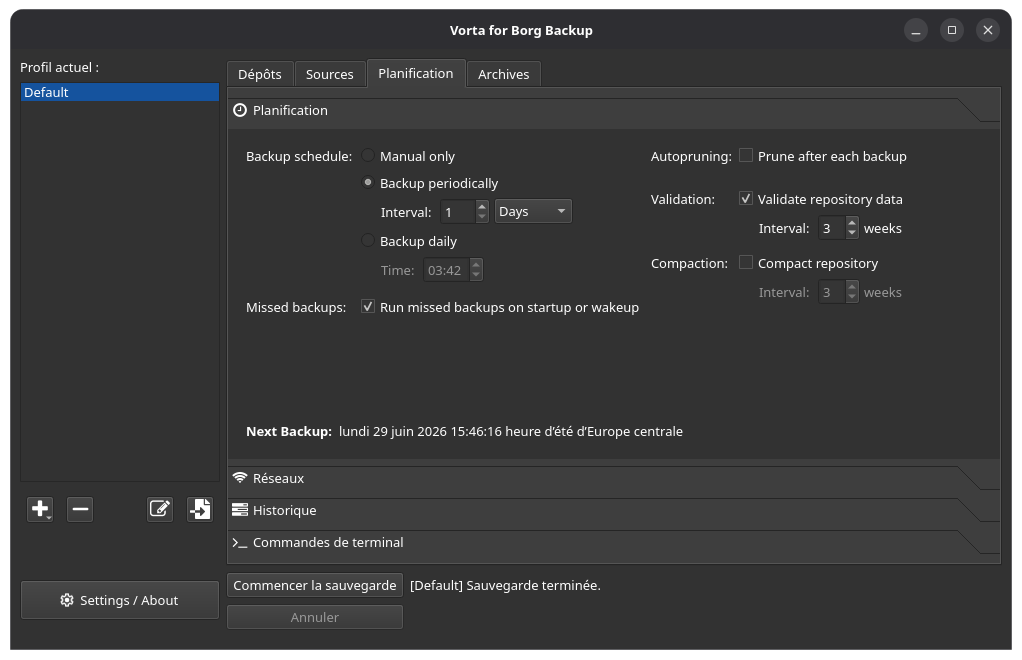Increase the backup interval with up arrow
The width and height of the screenshot is (1022, 660).
point(482,206)
